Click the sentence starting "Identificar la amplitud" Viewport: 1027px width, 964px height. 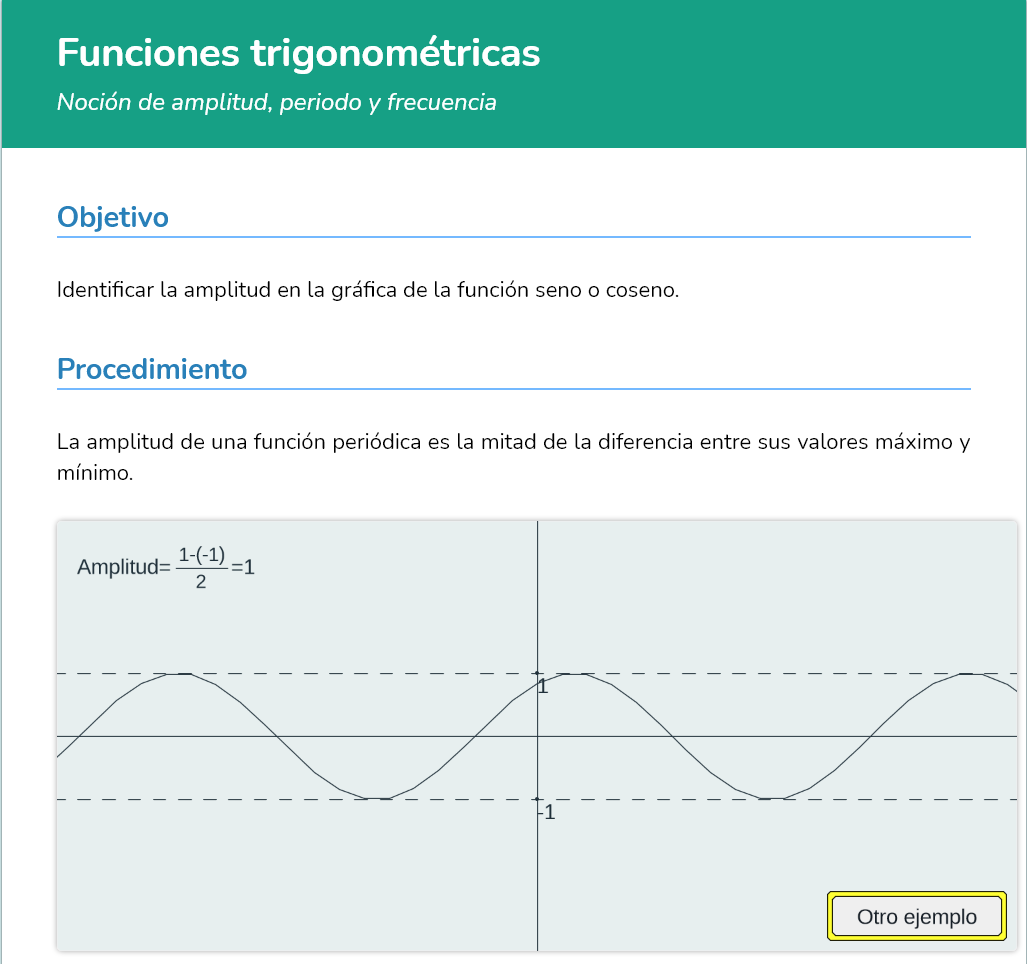click(368, 291)
